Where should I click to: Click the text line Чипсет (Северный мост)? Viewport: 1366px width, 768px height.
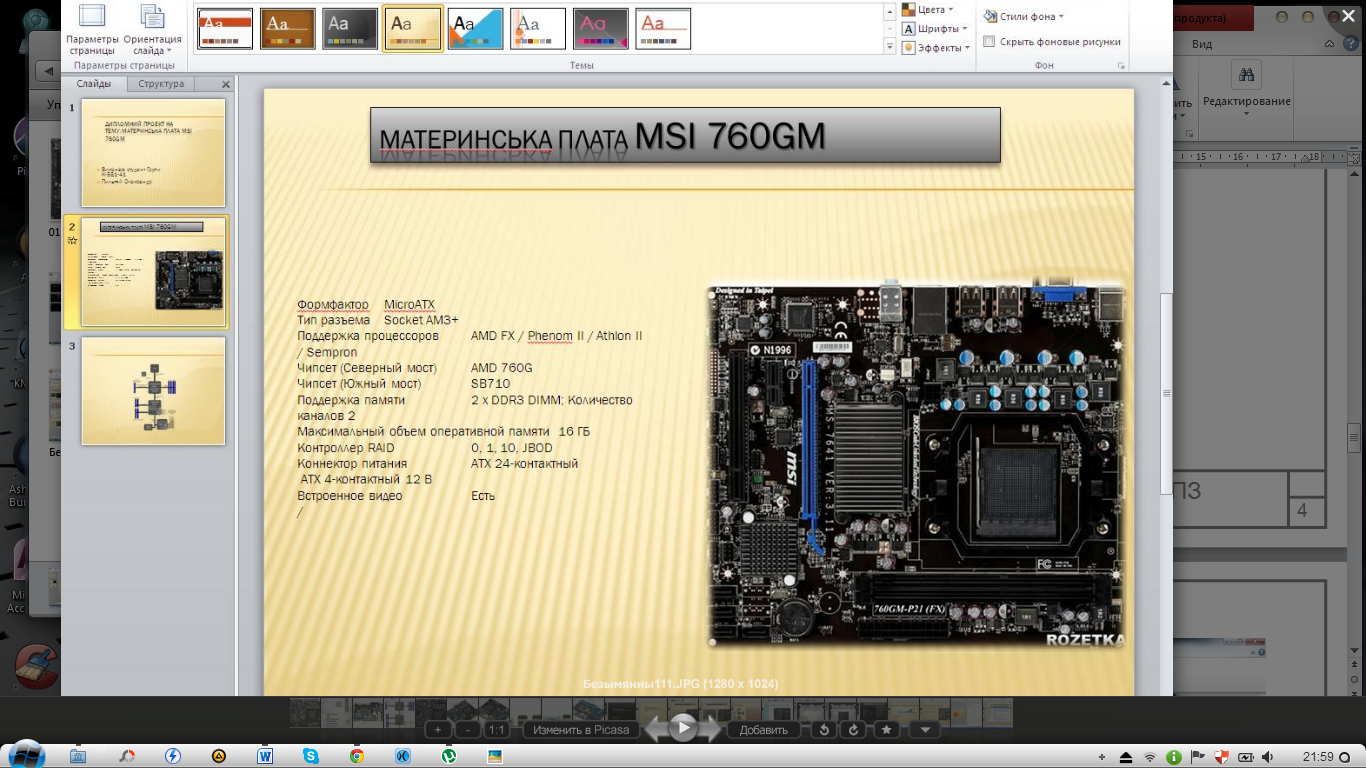tap(367, 368)
